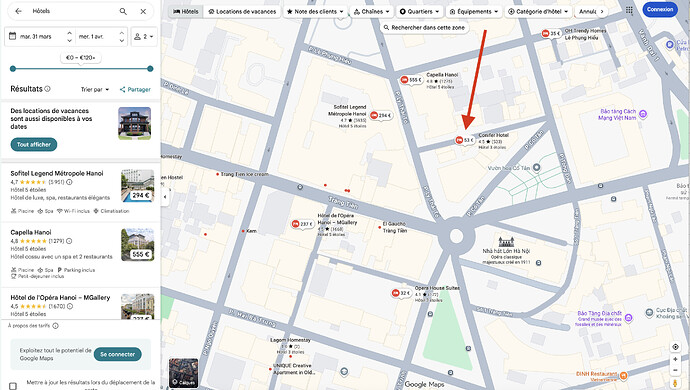Viewport: 690px width, 390px height.
Task: Step check-out date mer. 1 avr. forward
Action: pos(122,33)
